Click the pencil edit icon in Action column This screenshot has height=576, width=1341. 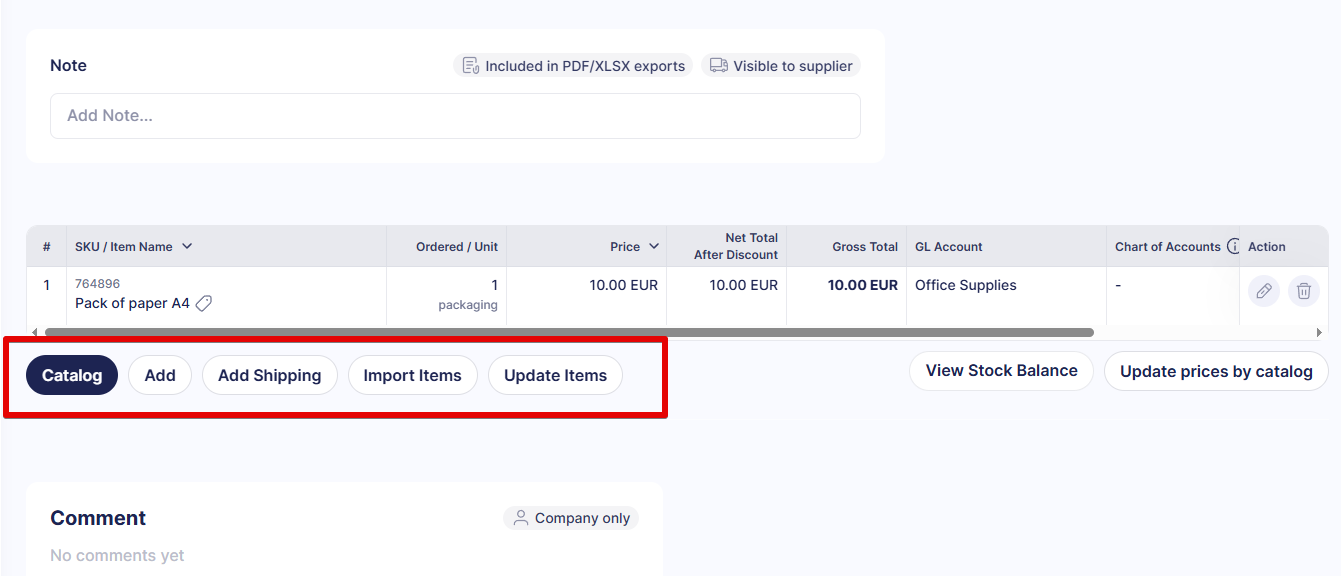point(1264,291)
